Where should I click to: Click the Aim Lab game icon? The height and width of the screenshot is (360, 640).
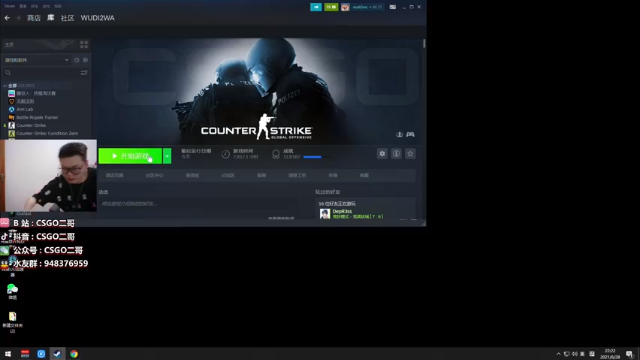point(11,109)
